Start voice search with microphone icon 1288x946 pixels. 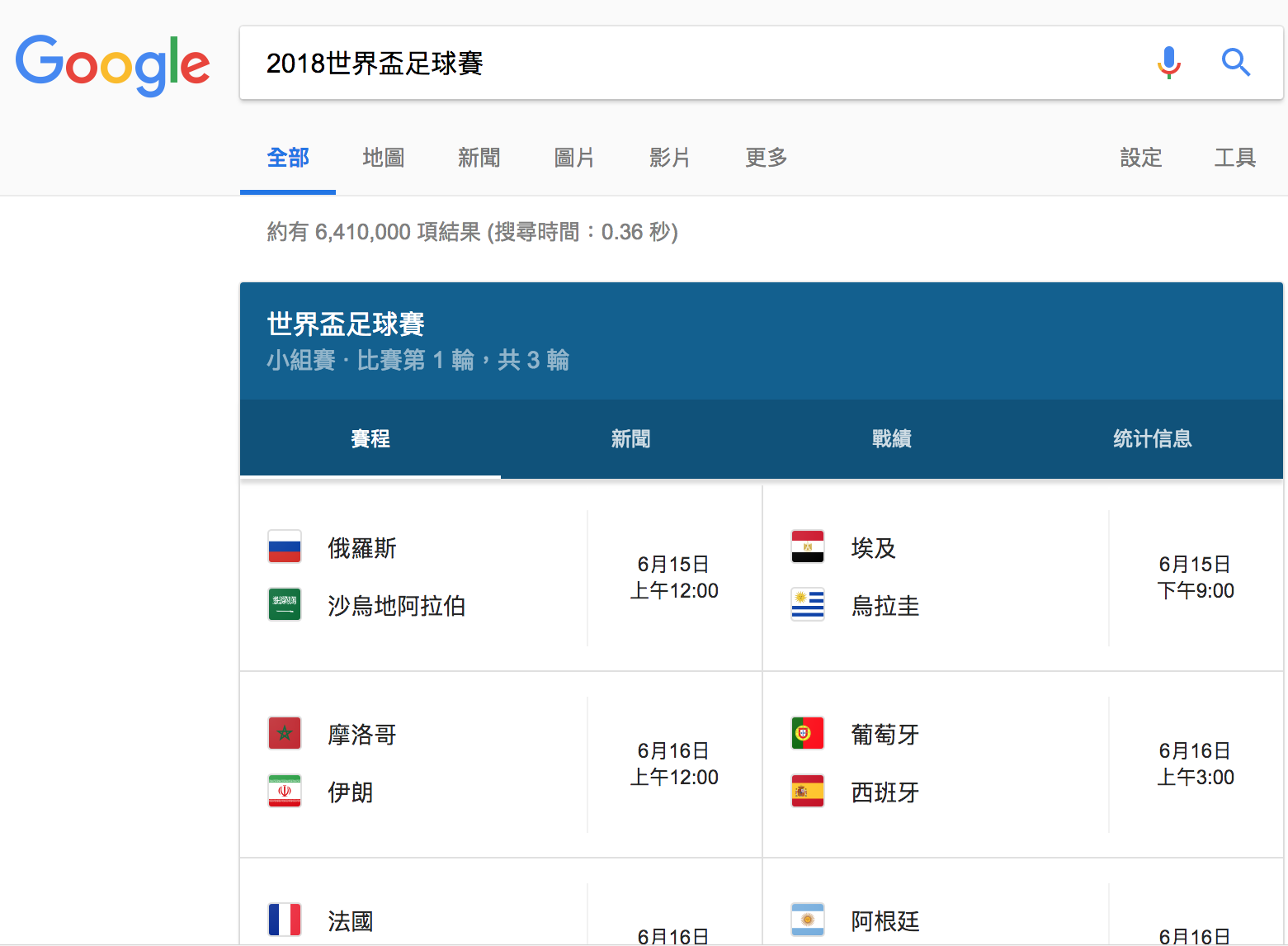(x=1168, y=63)
